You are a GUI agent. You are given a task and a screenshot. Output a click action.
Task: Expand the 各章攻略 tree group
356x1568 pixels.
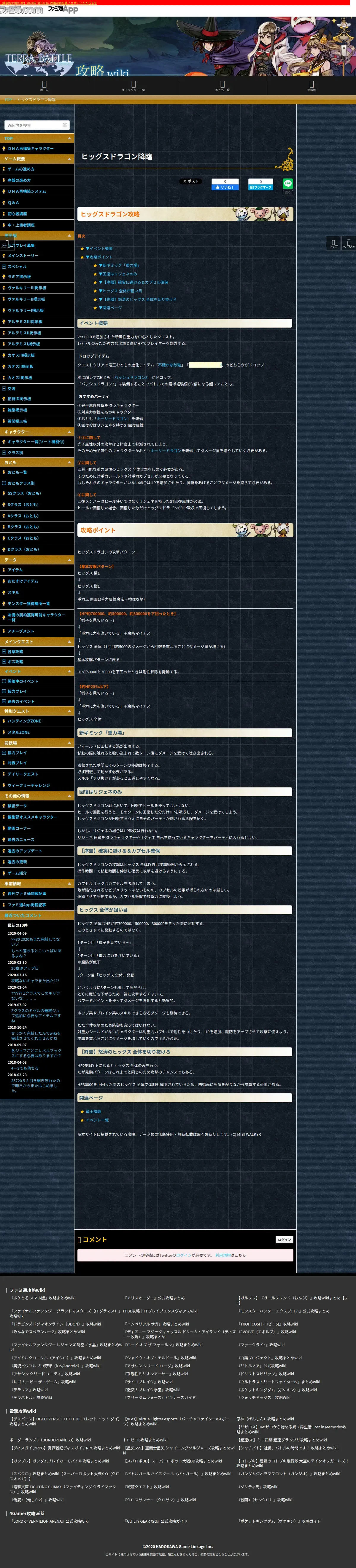(4, 652)
